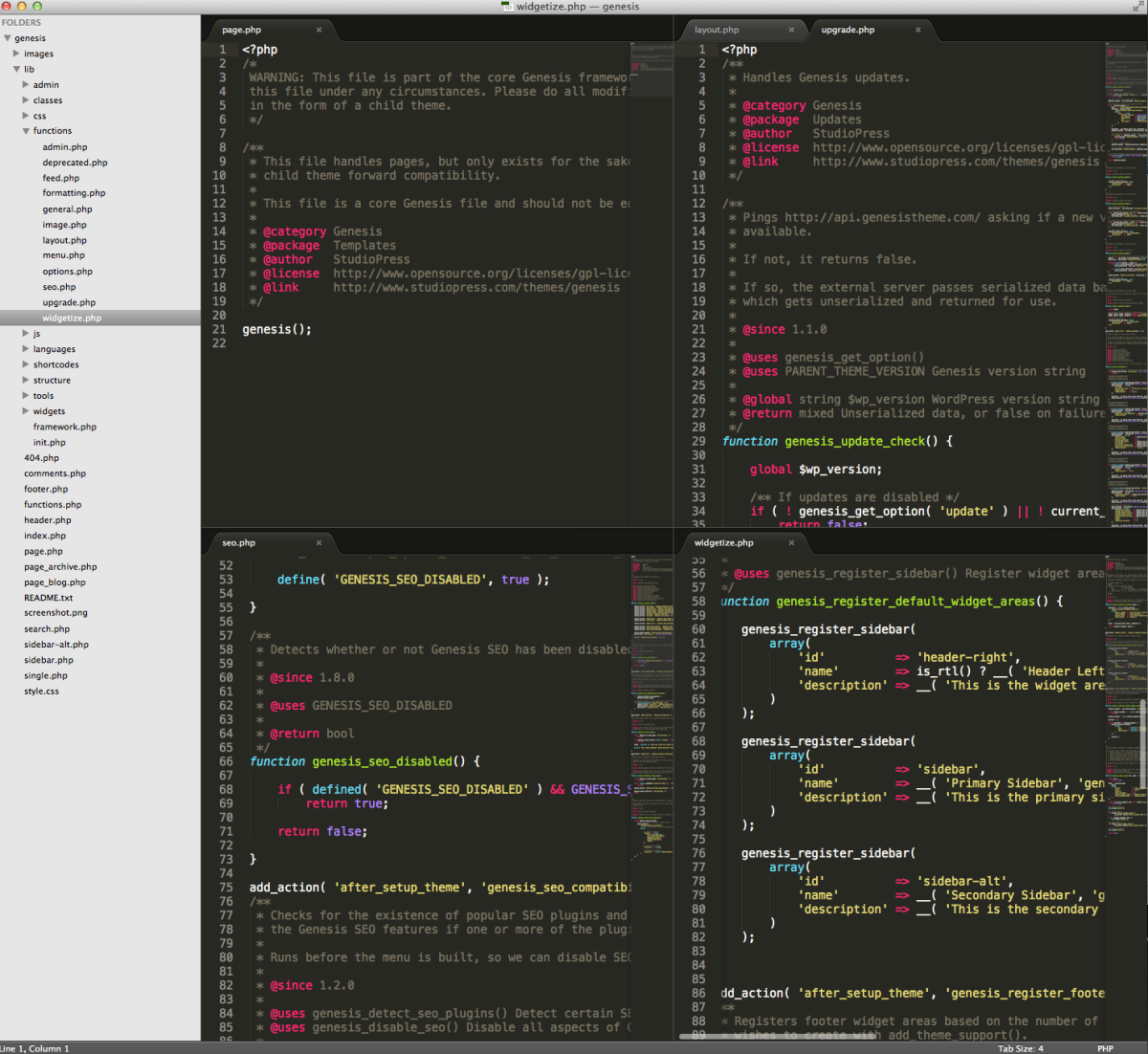
Task: Click the widgetize.php horizontal scrollbar
Action: point(777,1036)
